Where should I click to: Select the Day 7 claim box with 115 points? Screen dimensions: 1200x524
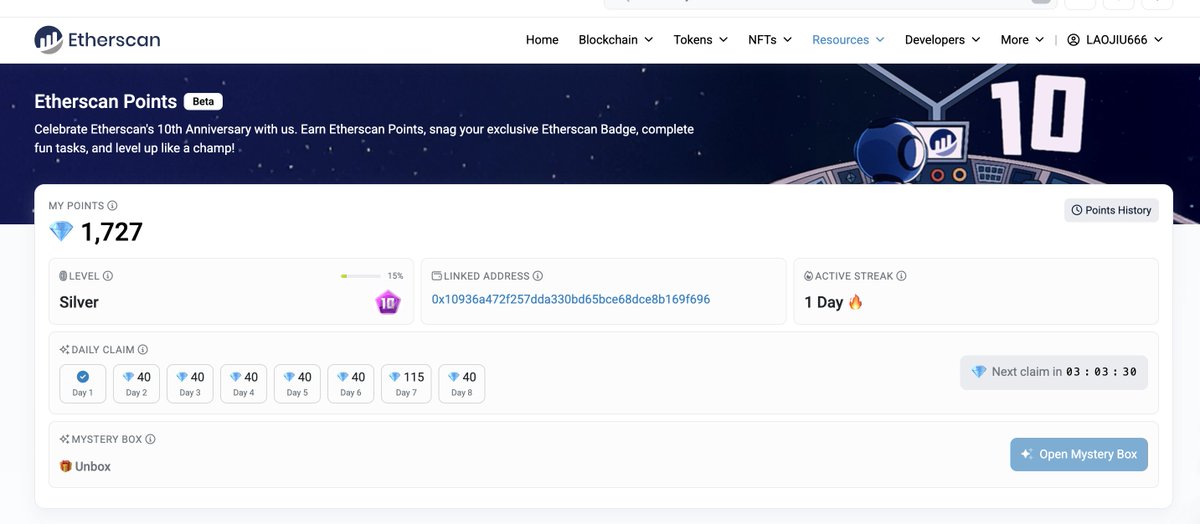coord(407,384)
